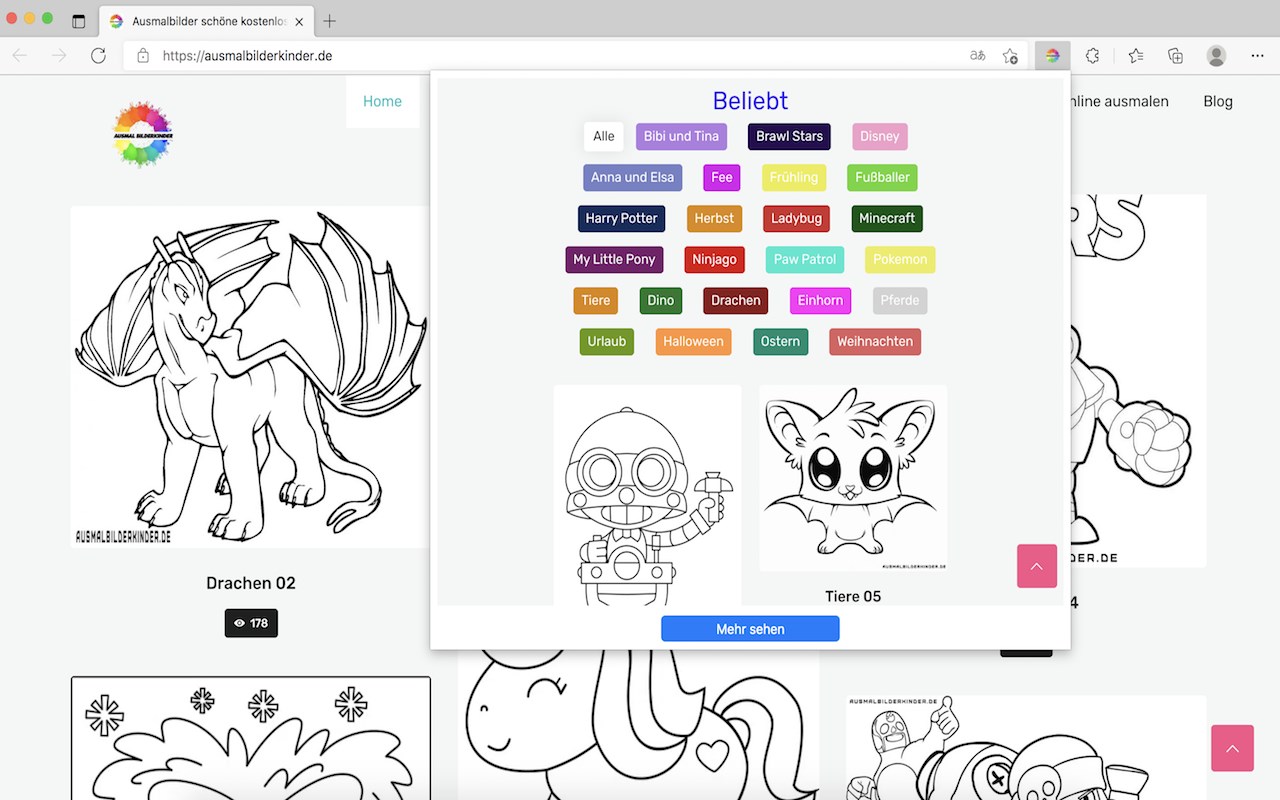Image resolution: width=1280 pixels, height=800 pixels.
Task: Click popup scroll-to-top arrow button
Action: coord(1037,566)
